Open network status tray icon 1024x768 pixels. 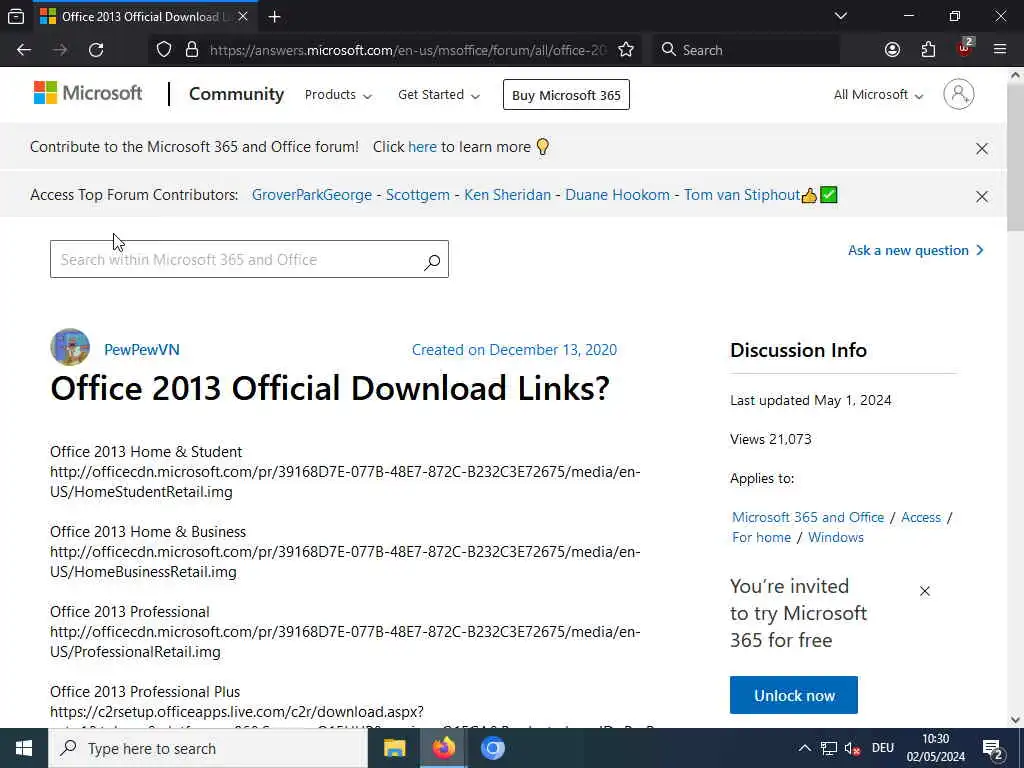click(828, 748)
